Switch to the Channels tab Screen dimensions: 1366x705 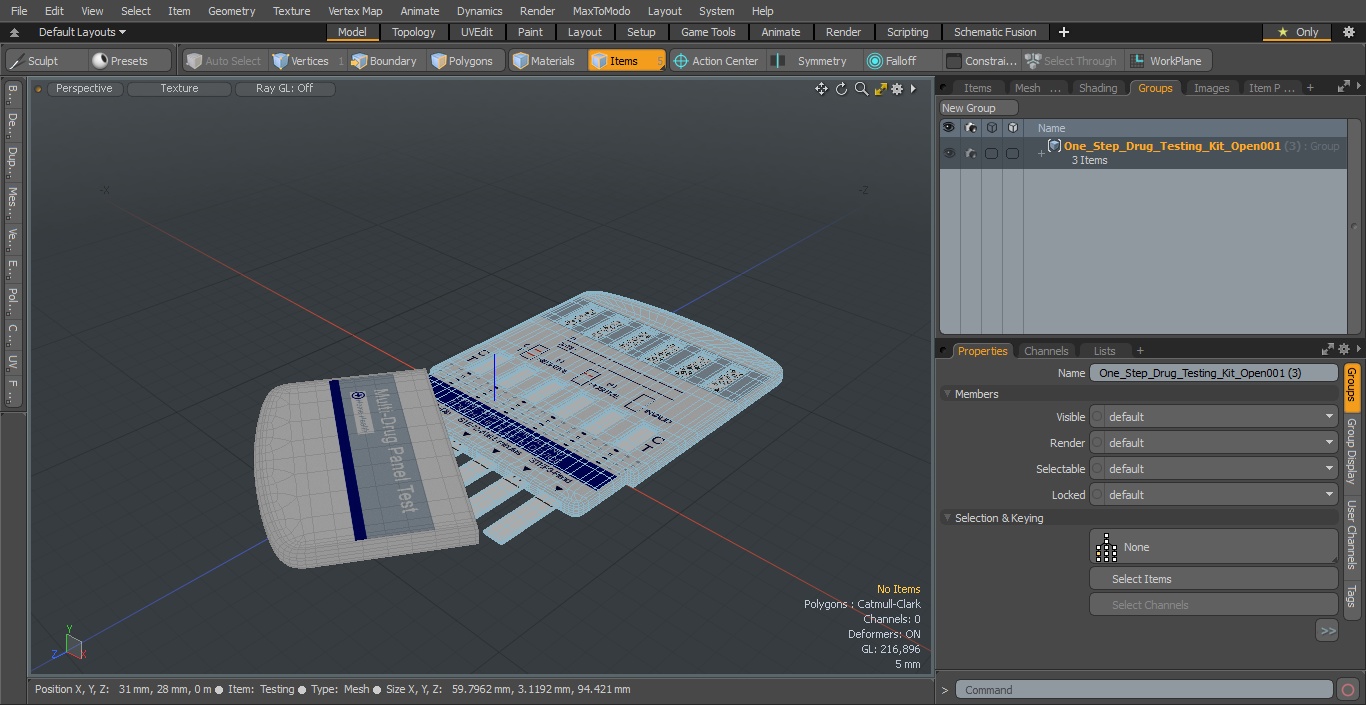[x=1047, y=351]
